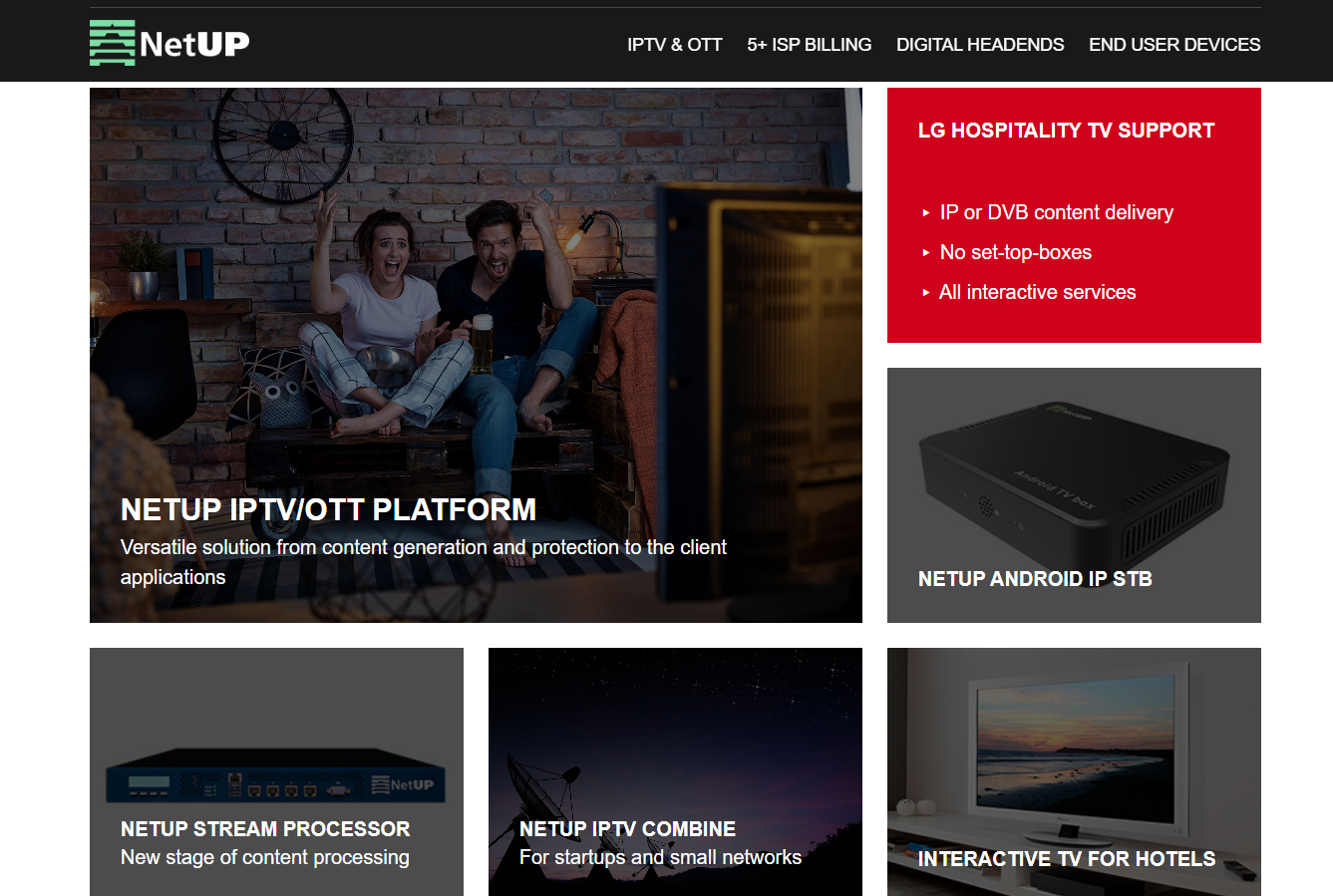Open Interactive TV for Hotels link

(x=1066, y=859)
